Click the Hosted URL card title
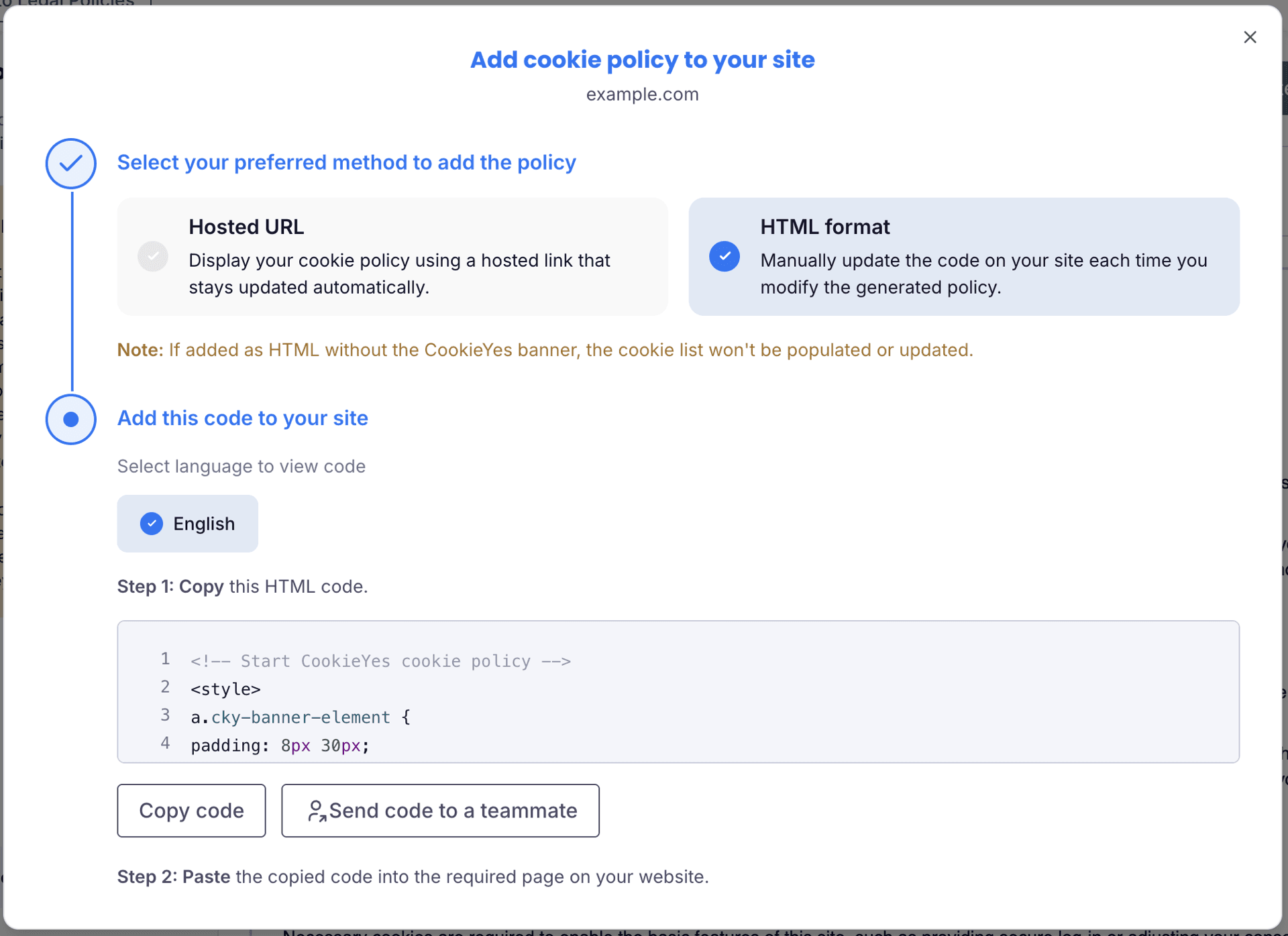This screenshot has height=936, width=1288. [x=246, y=227]
